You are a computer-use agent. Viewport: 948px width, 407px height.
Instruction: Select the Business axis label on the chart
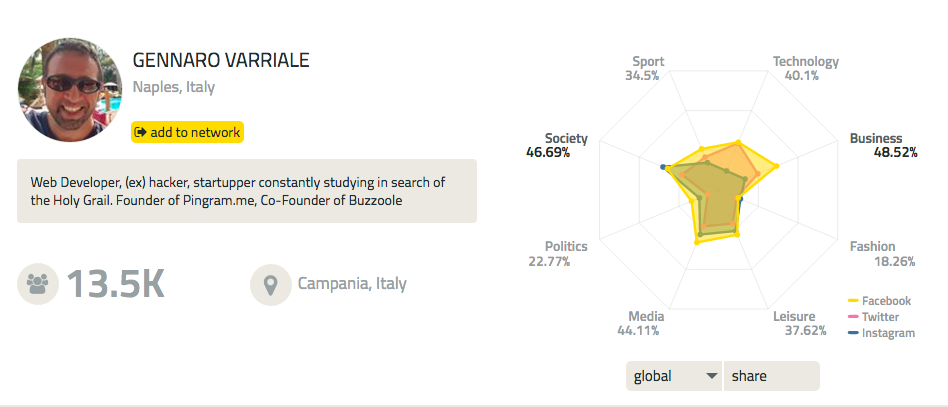click(x=876, y=139)
